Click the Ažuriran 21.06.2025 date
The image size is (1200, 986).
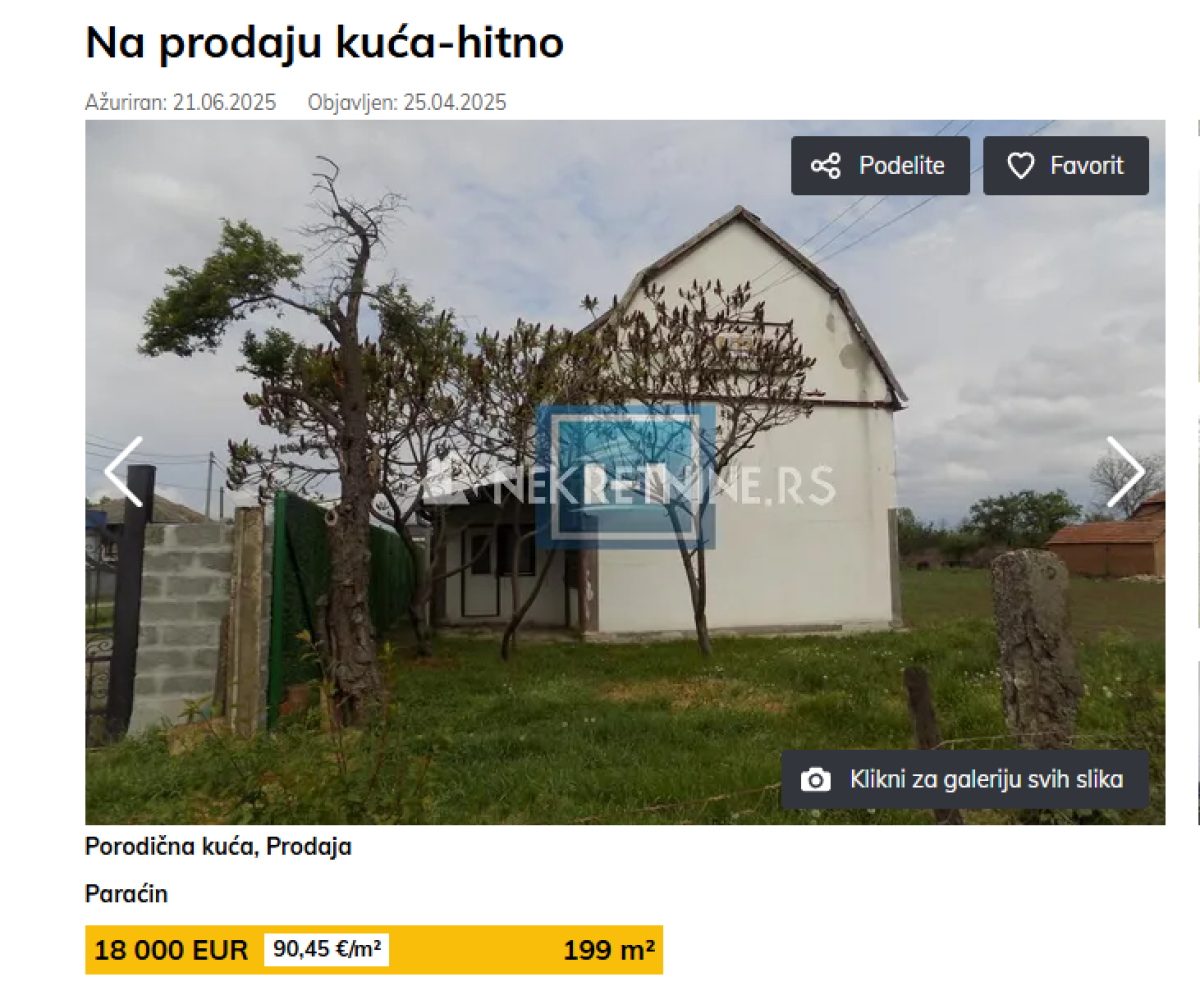180,102
